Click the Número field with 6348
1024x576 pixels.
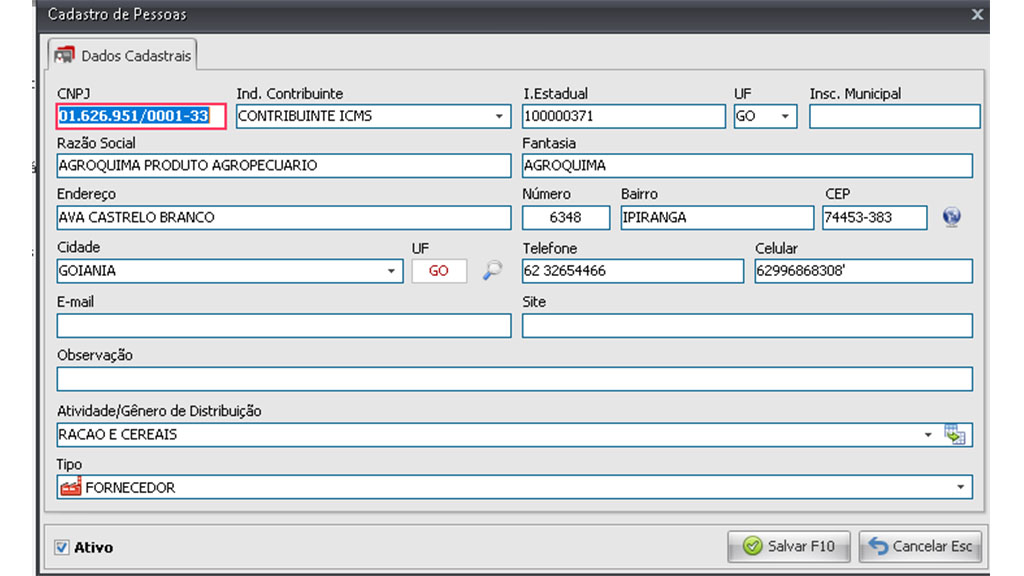coord(566,217)
